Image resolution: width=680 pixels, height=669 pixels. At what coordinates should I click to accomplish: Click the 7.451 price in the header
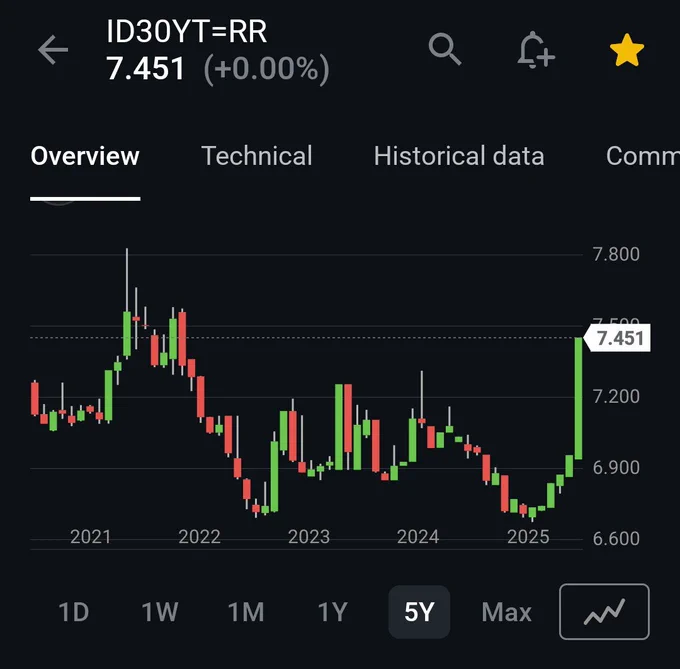(x=146, y=69)
